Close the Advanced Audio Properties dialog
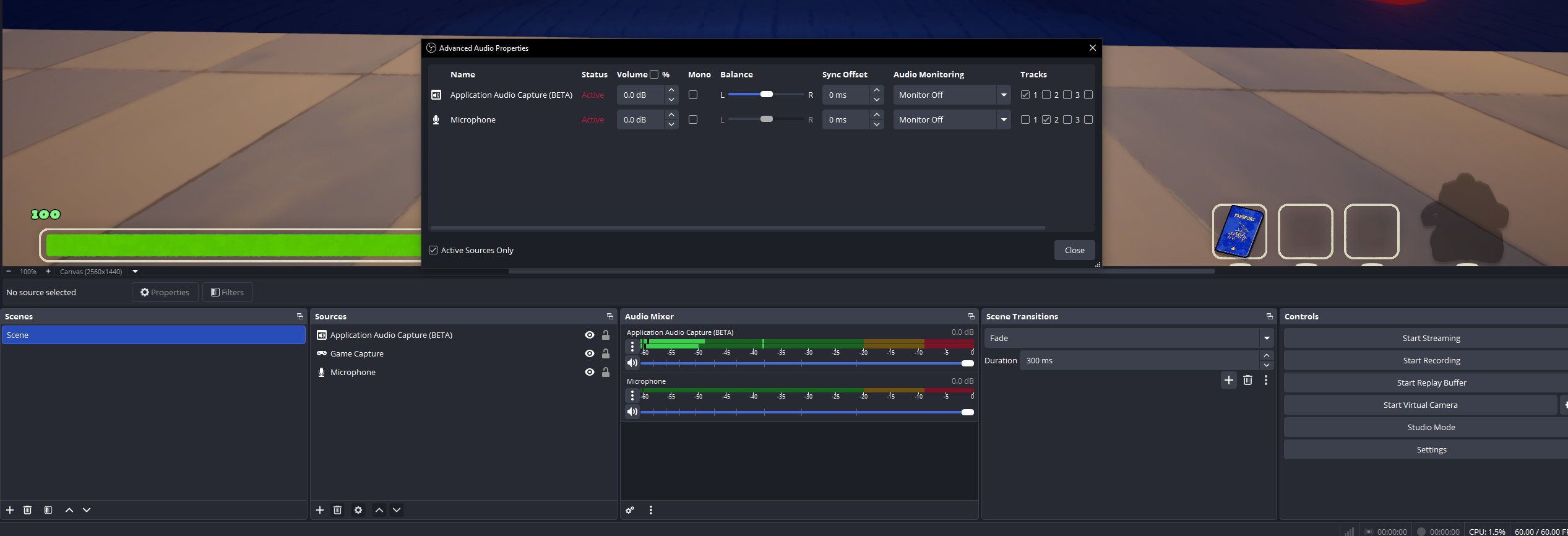Viewport: 1568px width, 536px height. tap(1093, 48)
